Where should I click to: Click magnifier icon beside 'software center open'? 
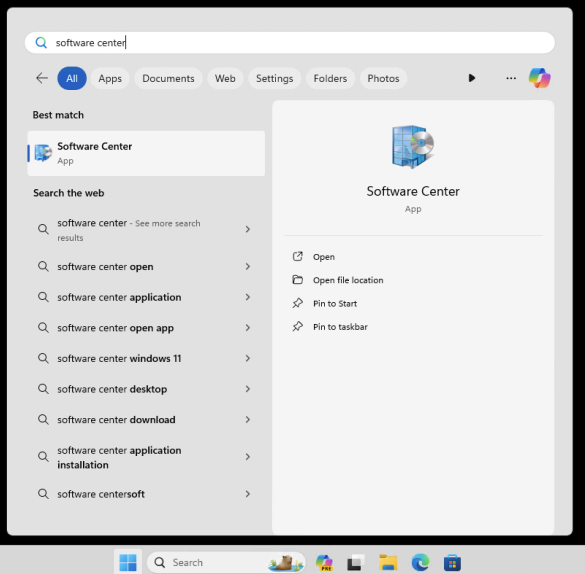tap(43, 266)
